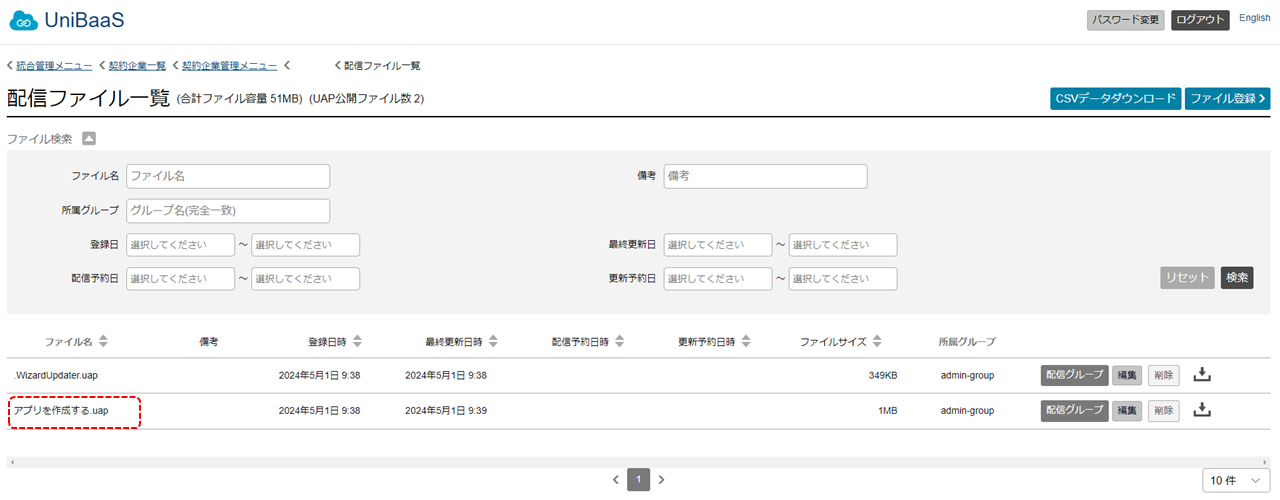
Task: Edit the アプリを作成する.uap row
Action: pyautogui.click(x=1127, y=411)
